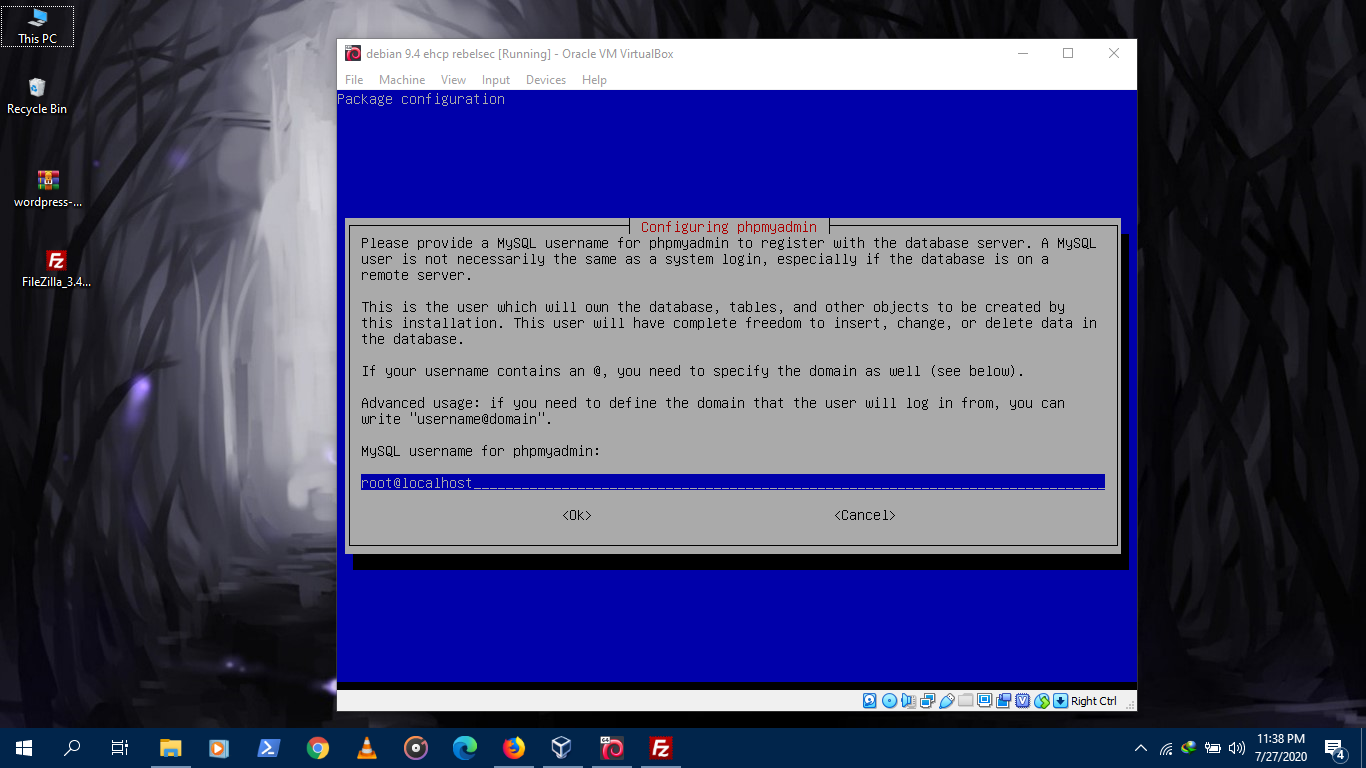Open the Devices menu

(x=546, y=80)
